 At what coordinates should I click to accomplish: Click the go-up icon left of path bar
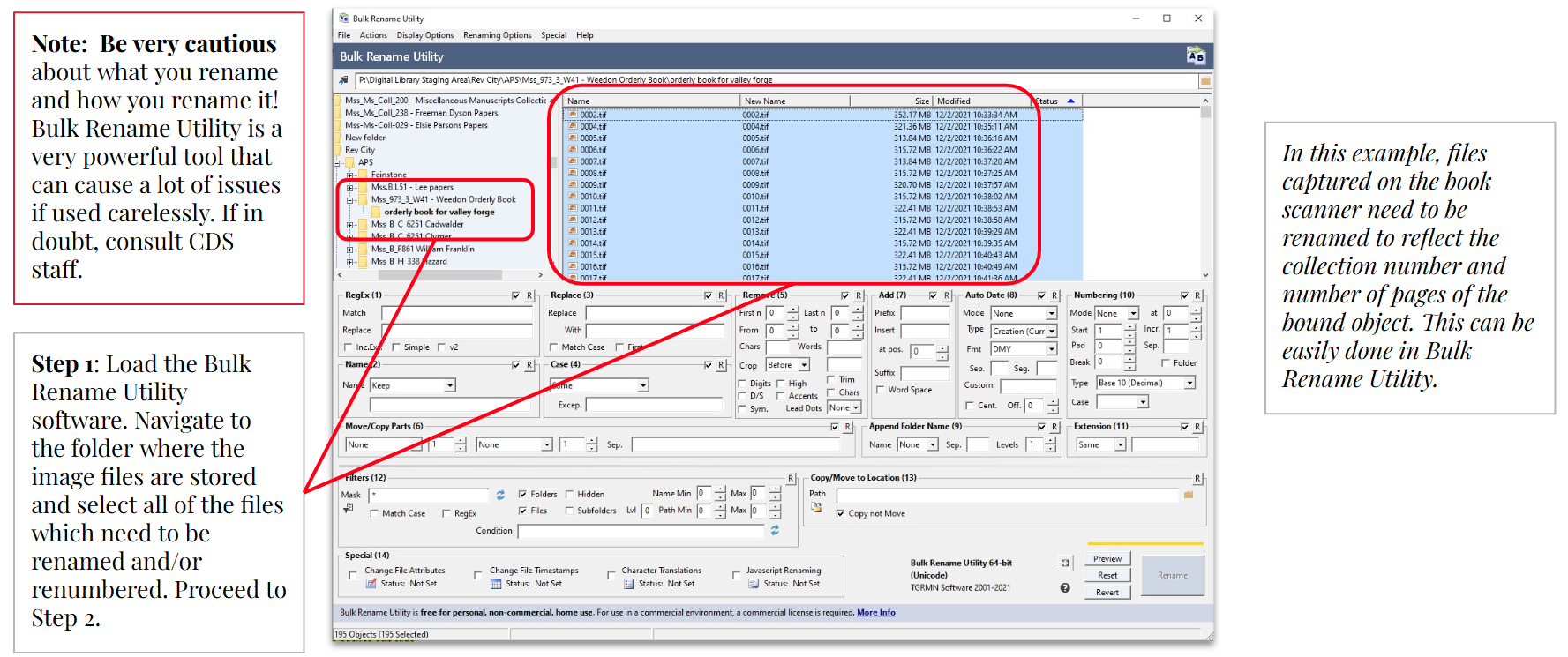coord(344,80)
